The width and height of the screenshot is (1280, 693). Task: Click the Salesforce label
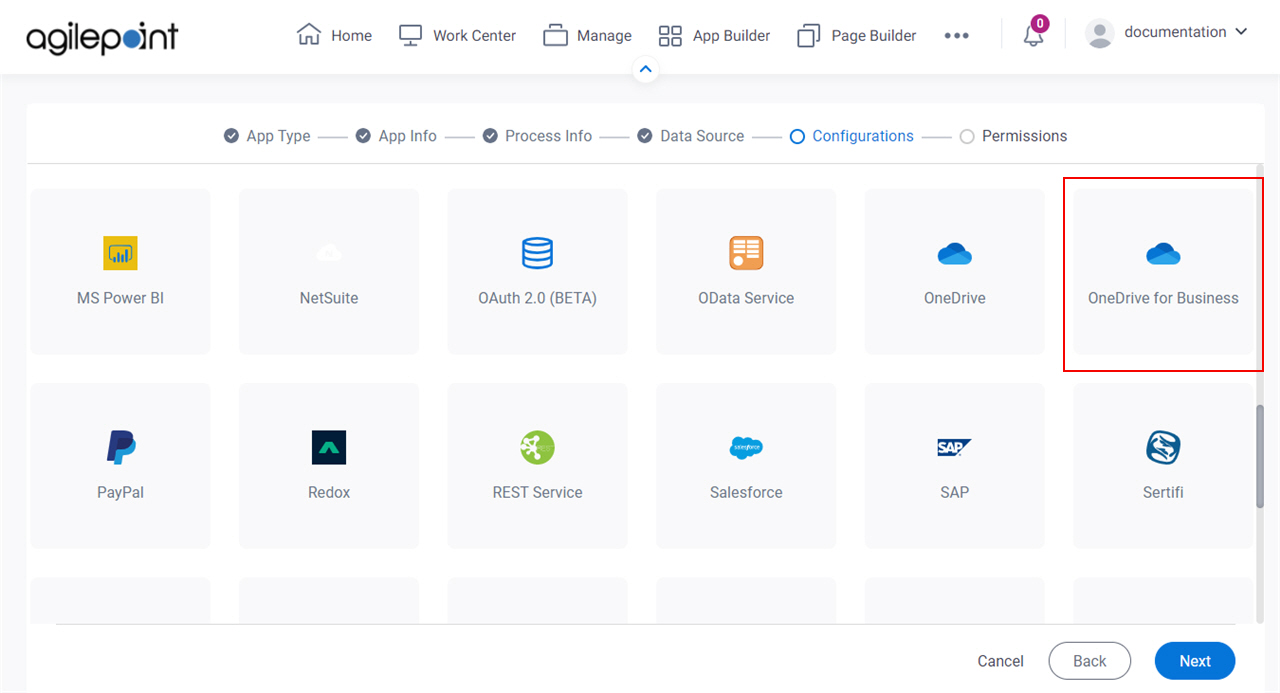coord(746,492)
